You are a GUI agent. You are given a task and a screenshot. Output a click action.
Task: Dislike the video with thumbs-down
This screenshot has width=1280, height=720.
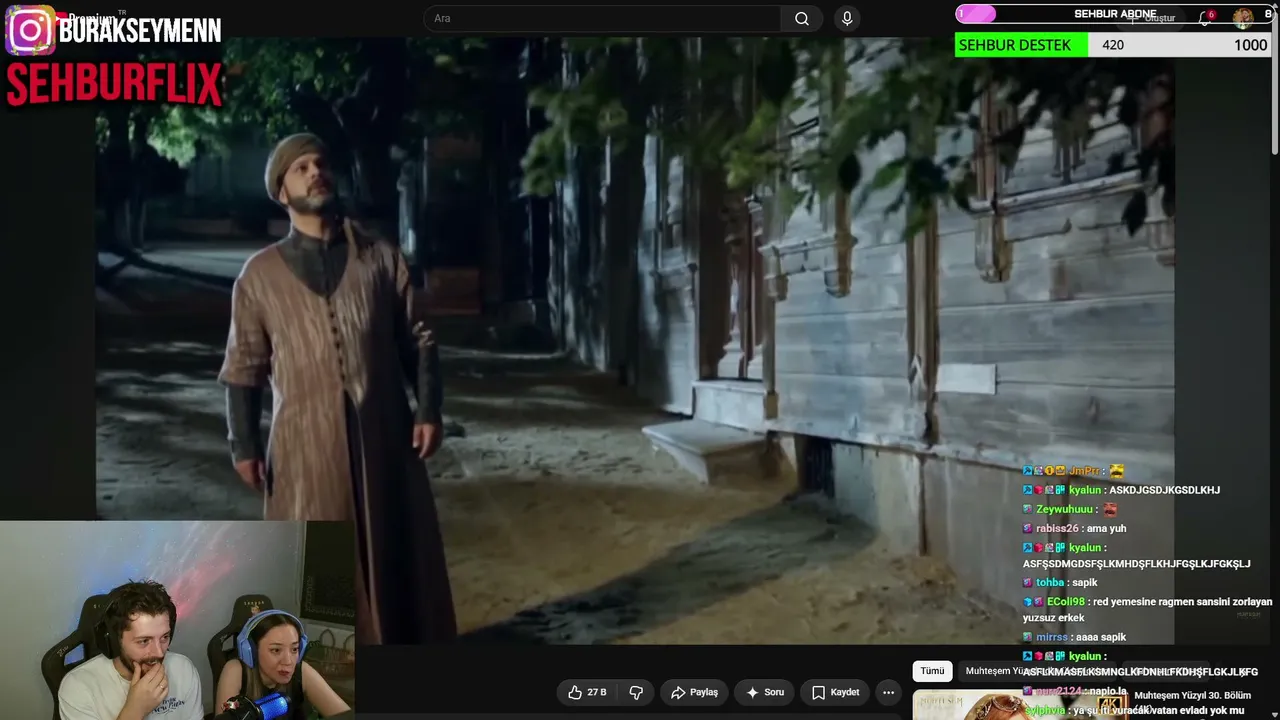(636, 692)
